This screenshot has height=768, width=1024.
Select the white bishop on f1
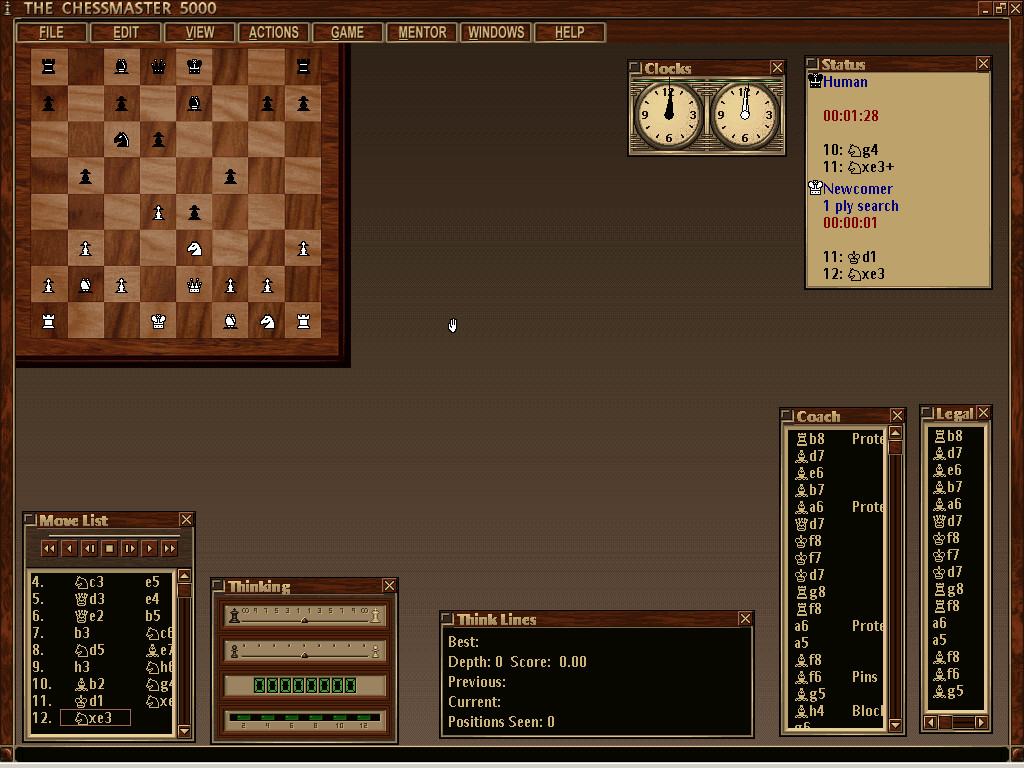[x=231, y=321]
